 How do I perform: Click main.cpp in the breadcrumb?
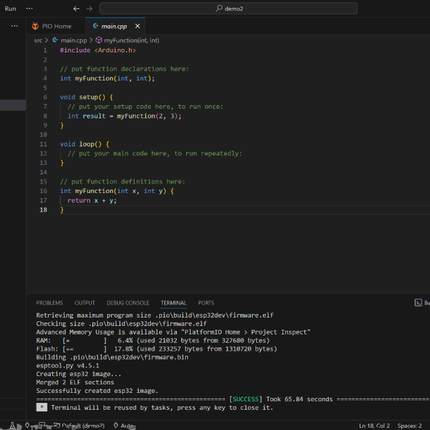click(73, 40)
